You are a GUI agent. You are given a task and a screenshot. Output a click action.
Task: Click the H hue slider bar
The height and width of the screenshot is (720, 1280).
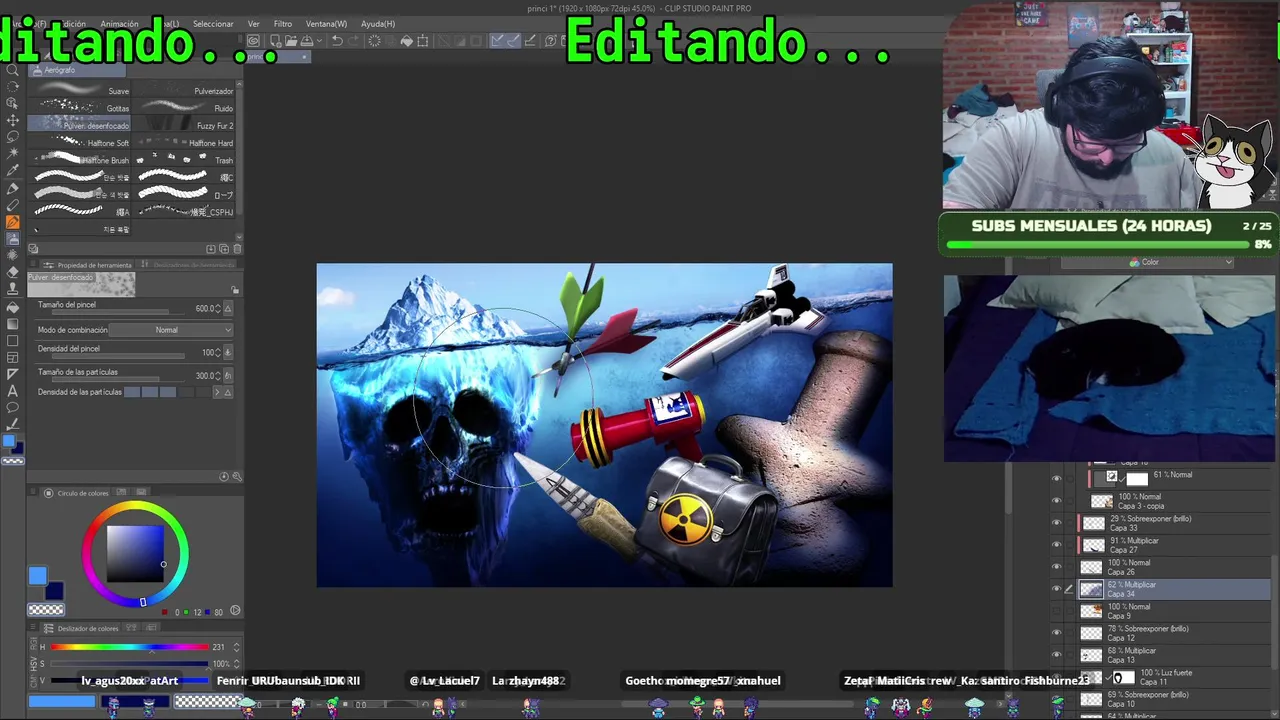tap(130, 647)
